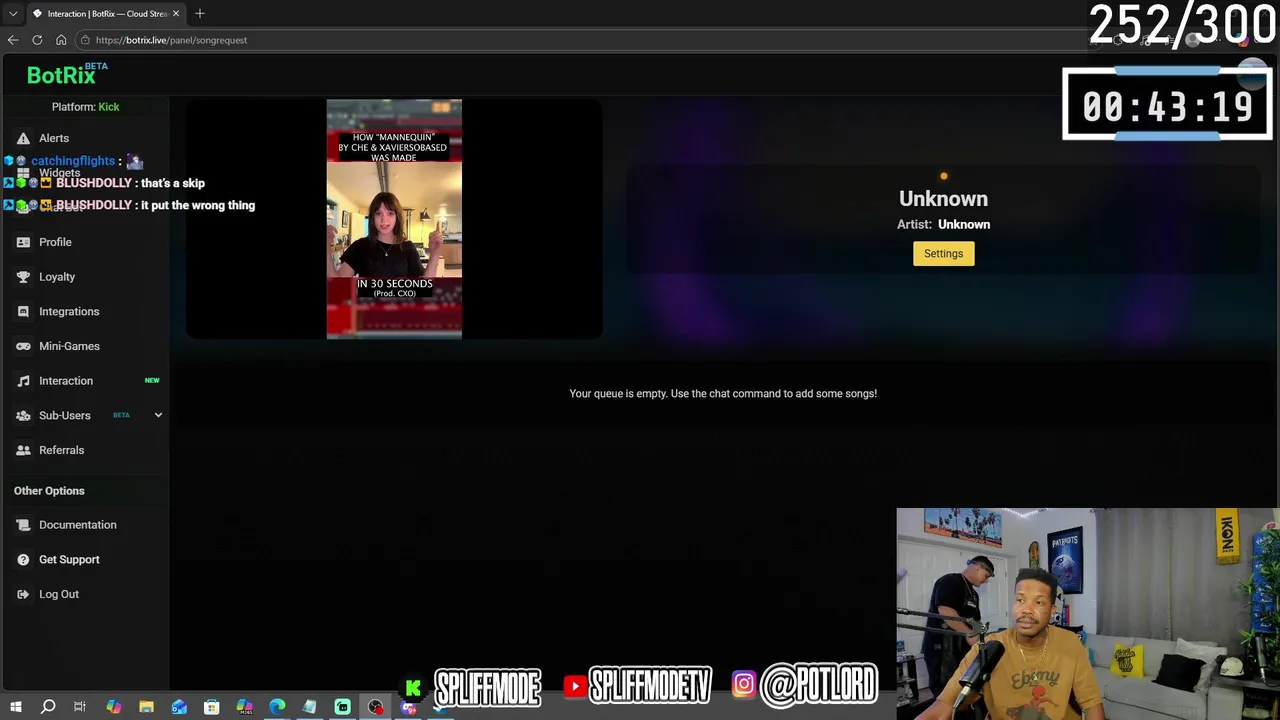
Task: Open Copilot from the taskbar
Action: coord(113,707)
